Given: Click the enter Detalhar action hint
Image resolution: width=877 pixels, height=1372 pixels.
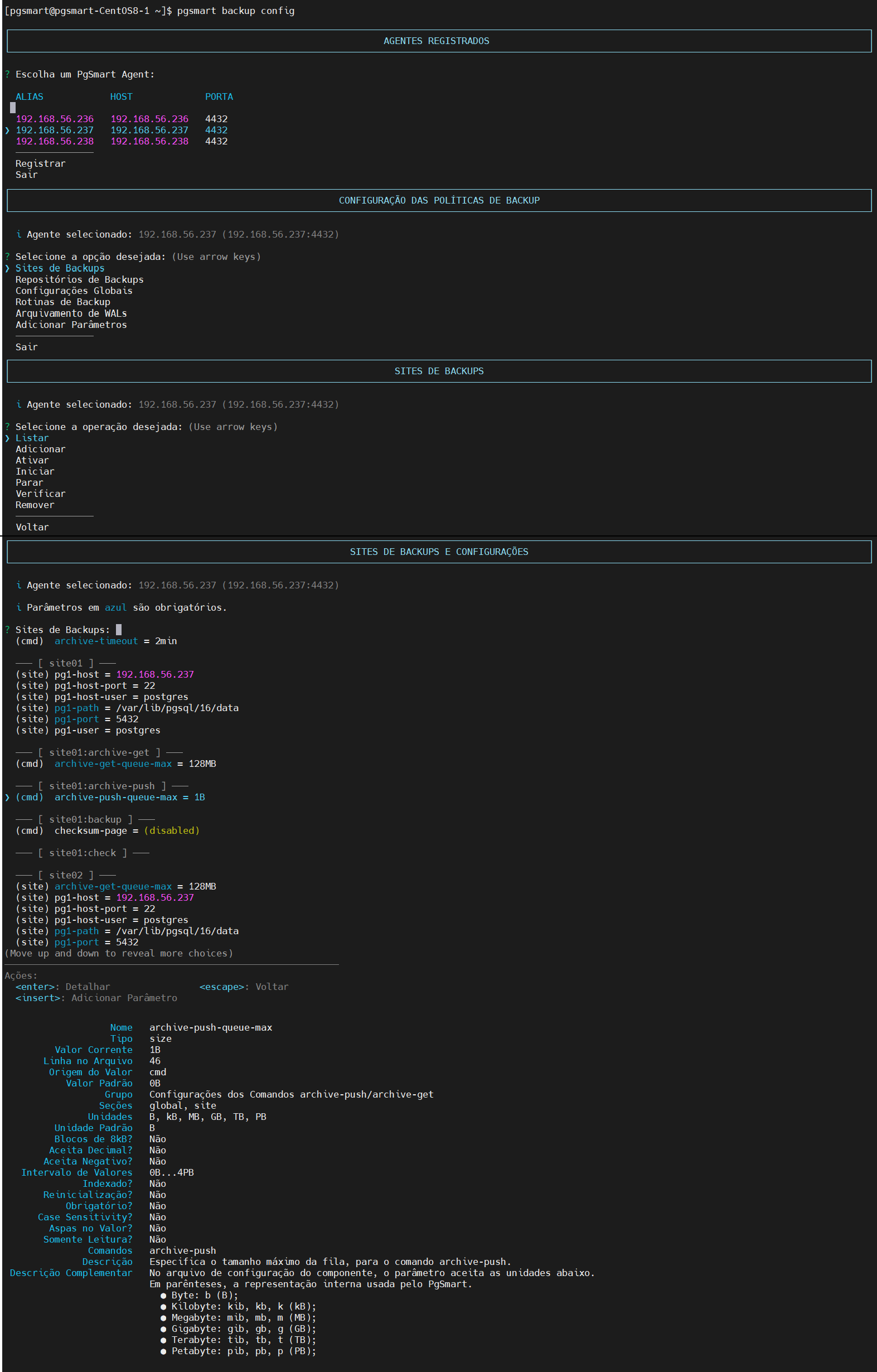Looking at the screenshot, I should (x=62, y=987).
